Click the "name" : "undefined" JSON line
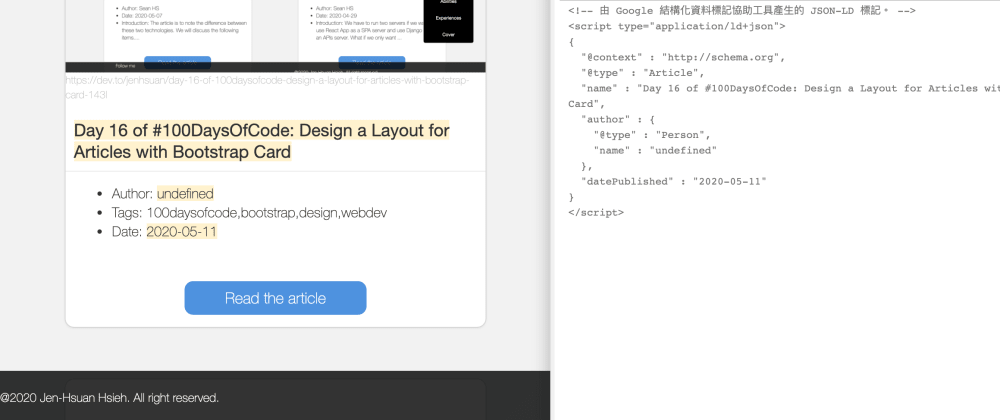 click(x=655, y=150)
